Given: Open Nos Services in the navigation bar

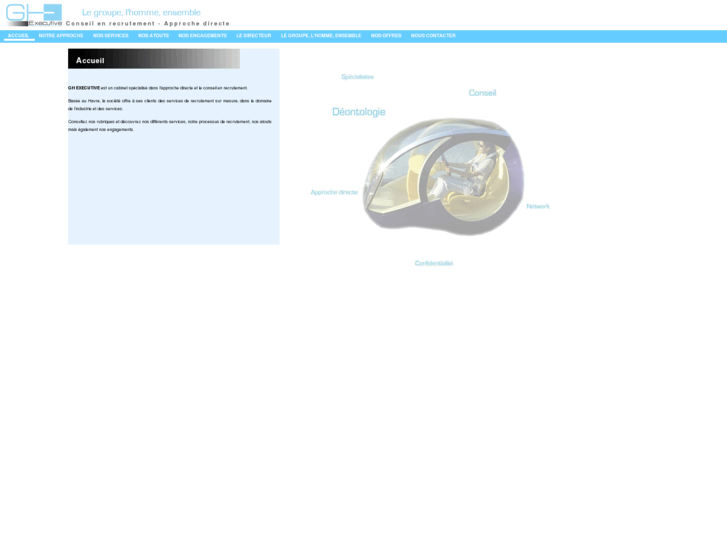Looking at the screenshot, I should 110,36.
